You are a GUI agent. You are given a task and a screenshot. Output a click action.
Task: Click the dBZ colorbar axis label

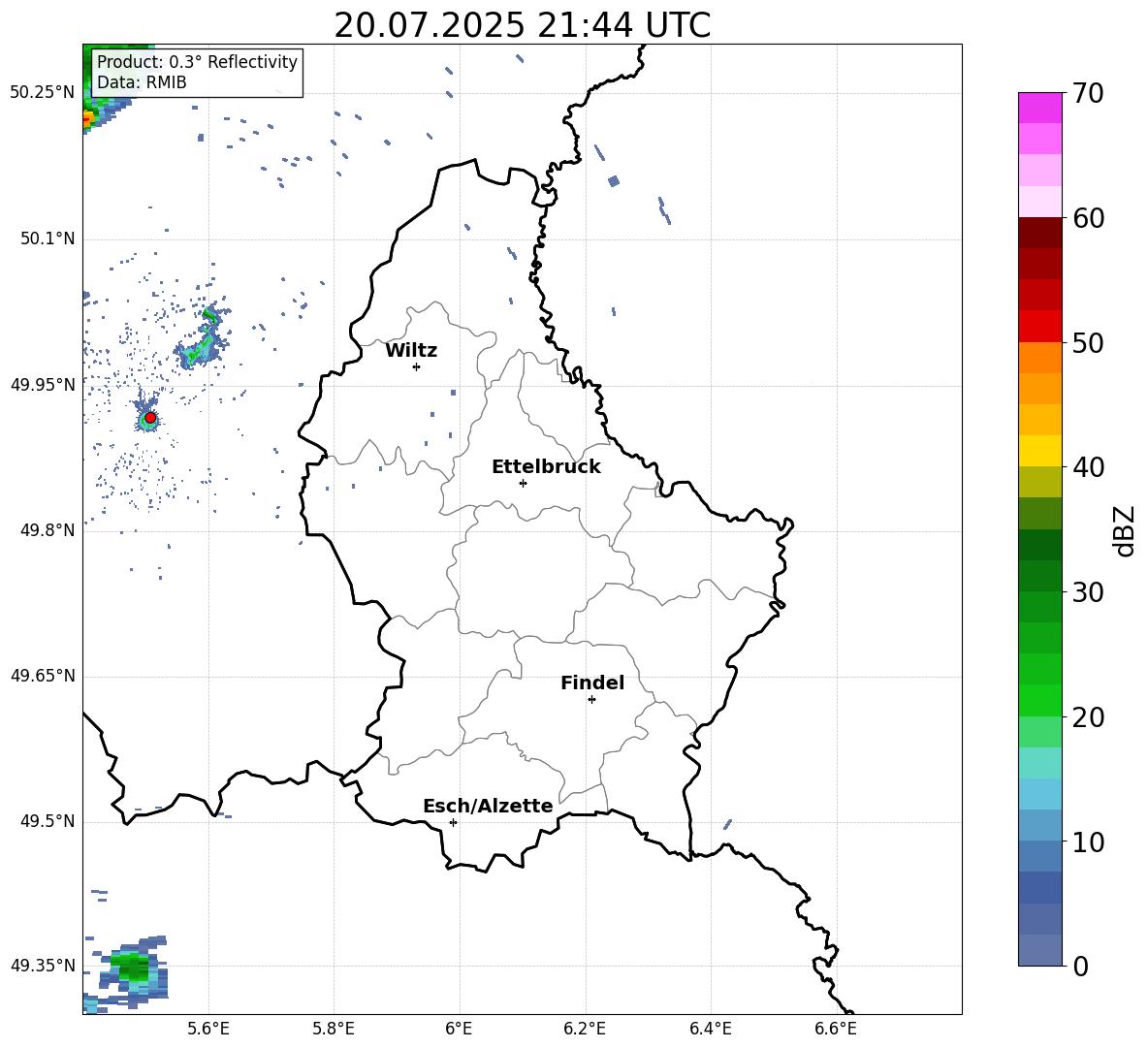point(1125,530)
